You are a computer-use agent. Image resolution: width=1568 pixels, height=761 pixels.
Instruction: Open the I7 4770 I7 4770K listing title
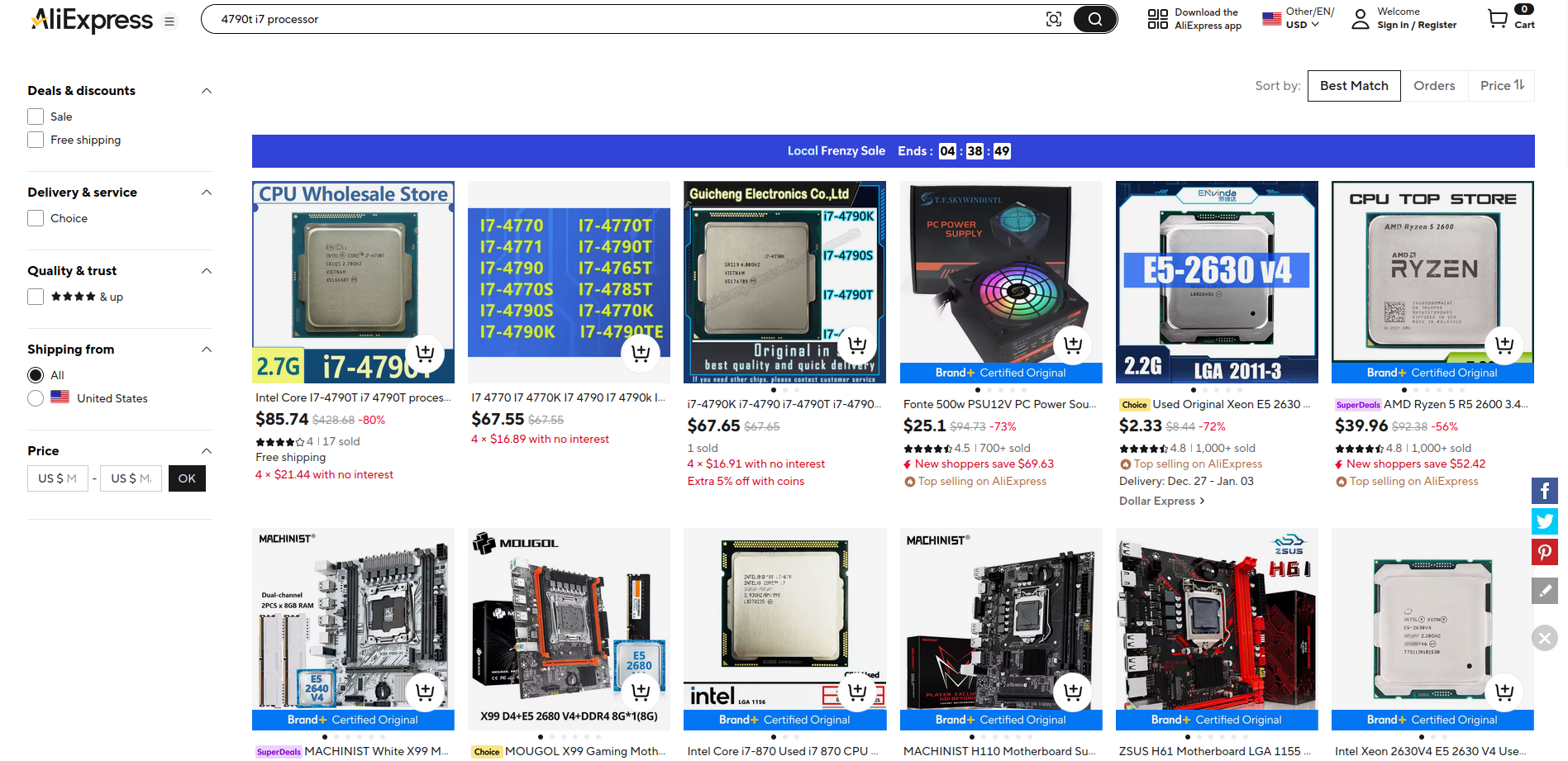pos(569,397)
